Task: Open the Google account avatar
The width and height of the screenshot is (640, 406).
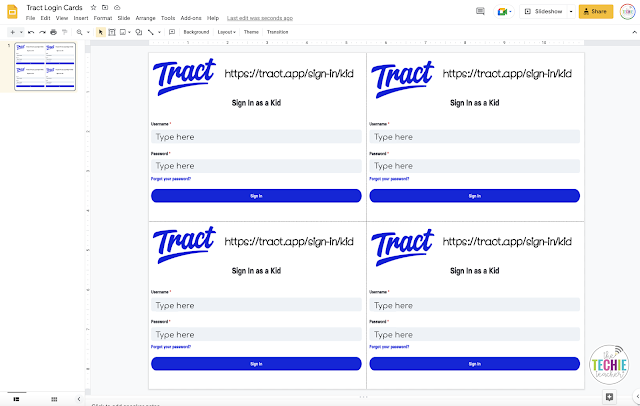Action: tap(628, 11)
